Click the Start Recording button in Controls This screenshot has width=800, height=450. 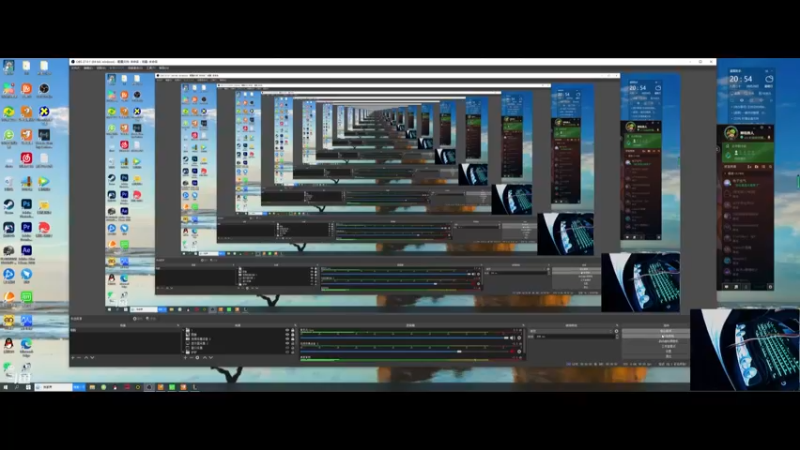(655, 336)
